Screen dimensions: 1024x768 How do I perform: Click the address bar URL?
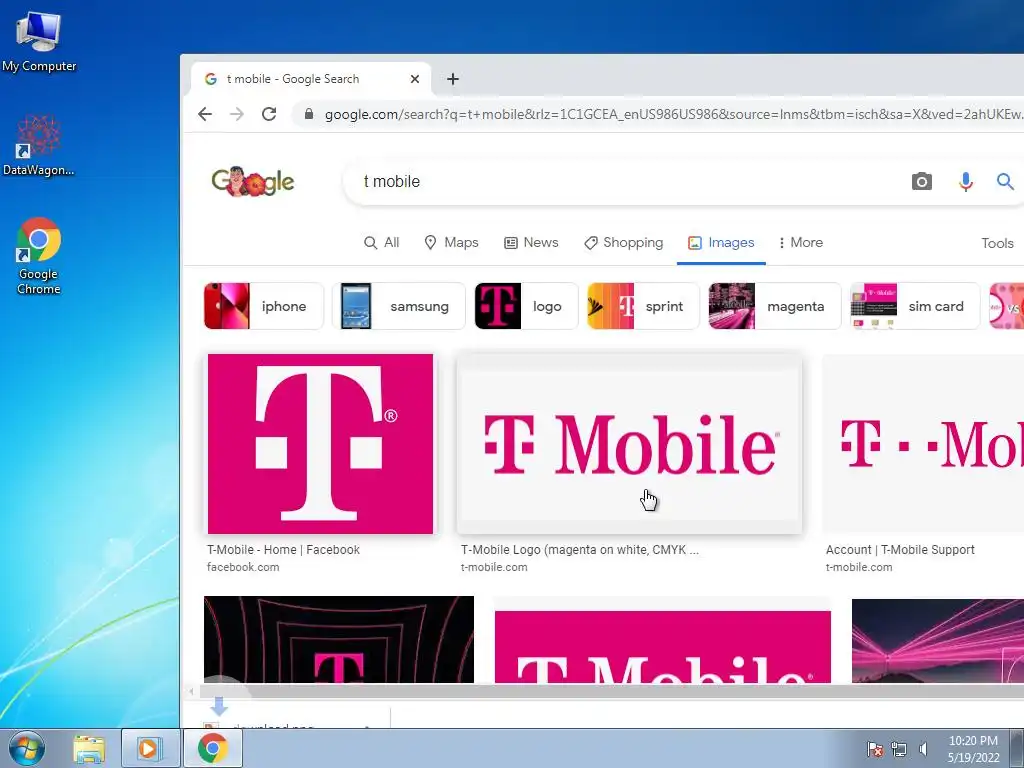click(674, 114)
